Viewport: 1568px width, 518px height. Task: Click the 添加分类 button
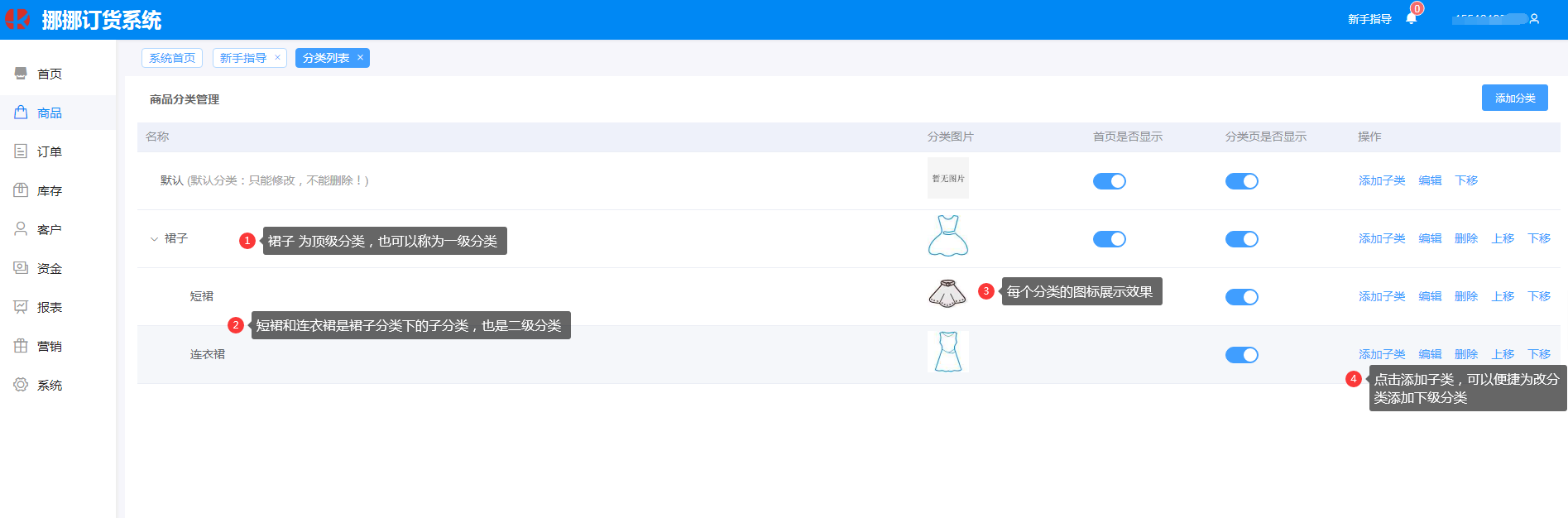click(x=1514, y=98)
